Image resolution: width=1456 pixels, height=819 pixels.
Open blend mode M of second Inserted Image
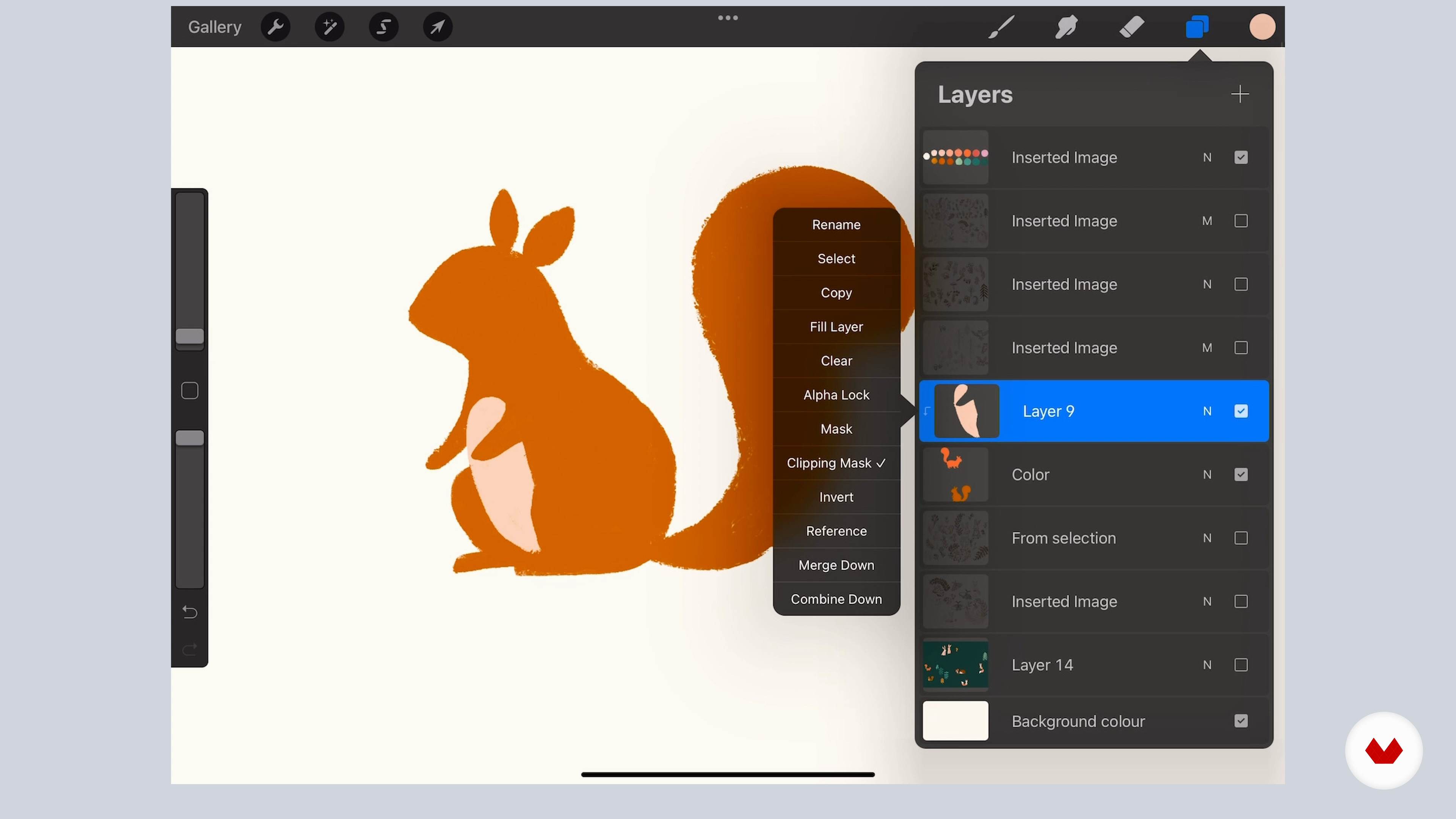(1207, 220)
